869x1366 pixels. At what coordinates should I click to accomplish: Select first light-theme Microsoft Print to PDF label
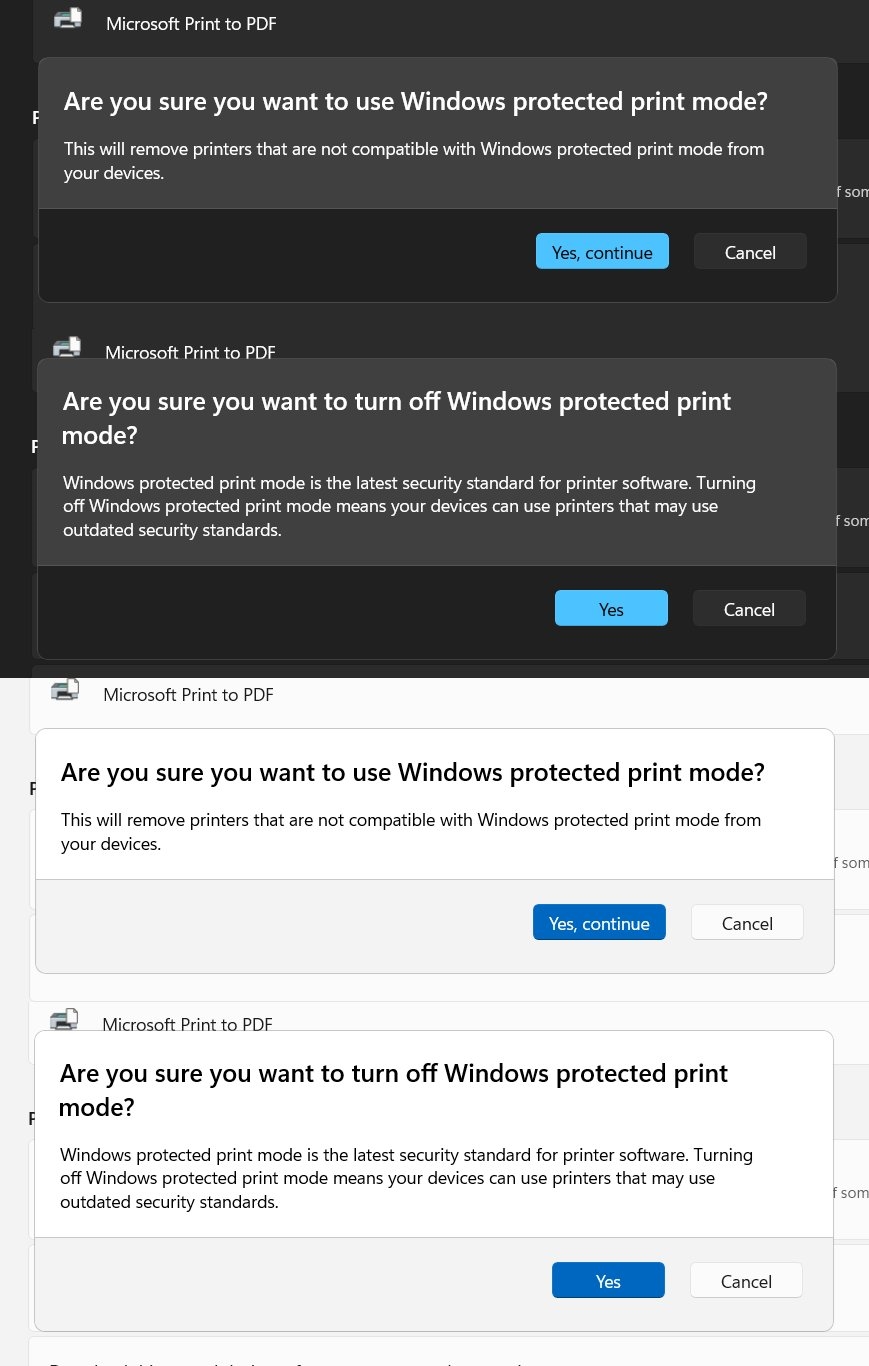pos(188,694)
